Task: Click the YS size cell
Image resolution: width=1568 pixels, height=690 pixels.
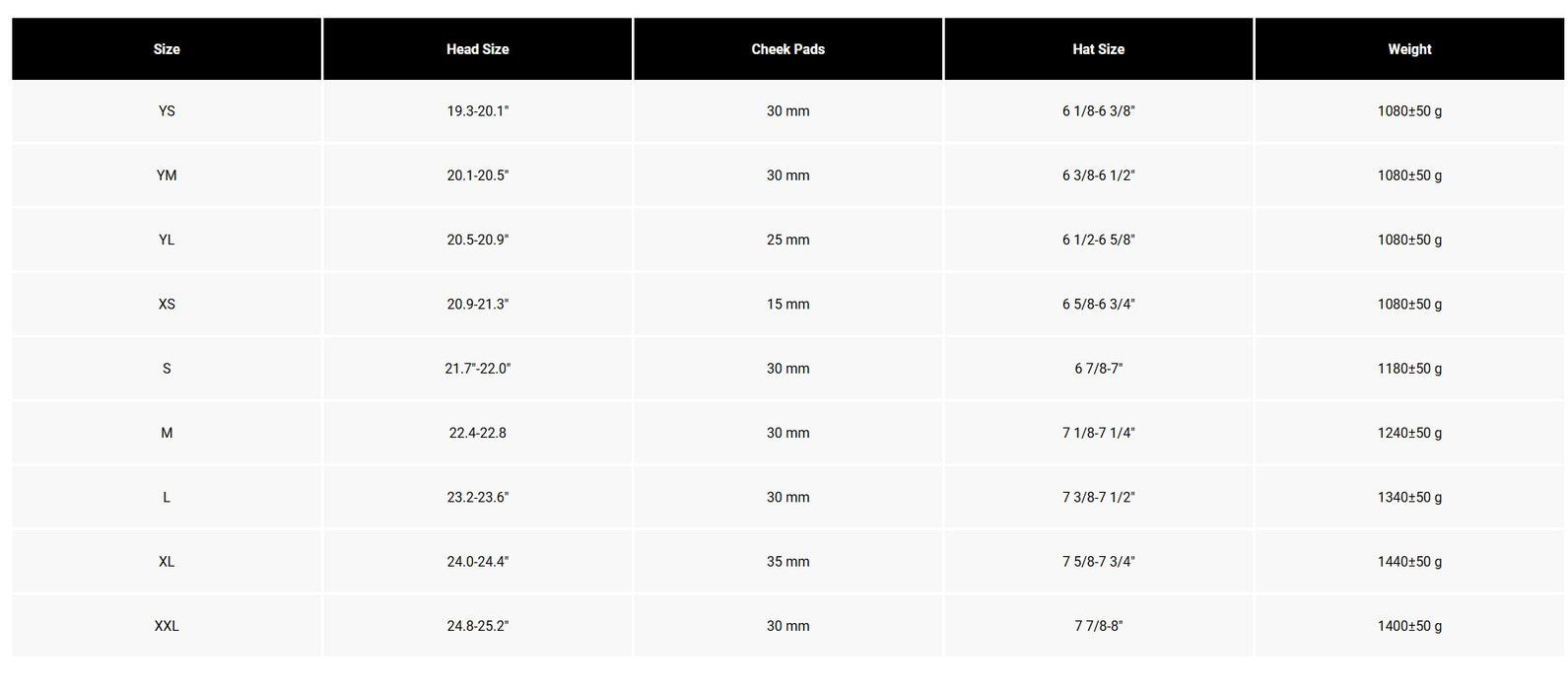Action: click(x=167, y=111)
